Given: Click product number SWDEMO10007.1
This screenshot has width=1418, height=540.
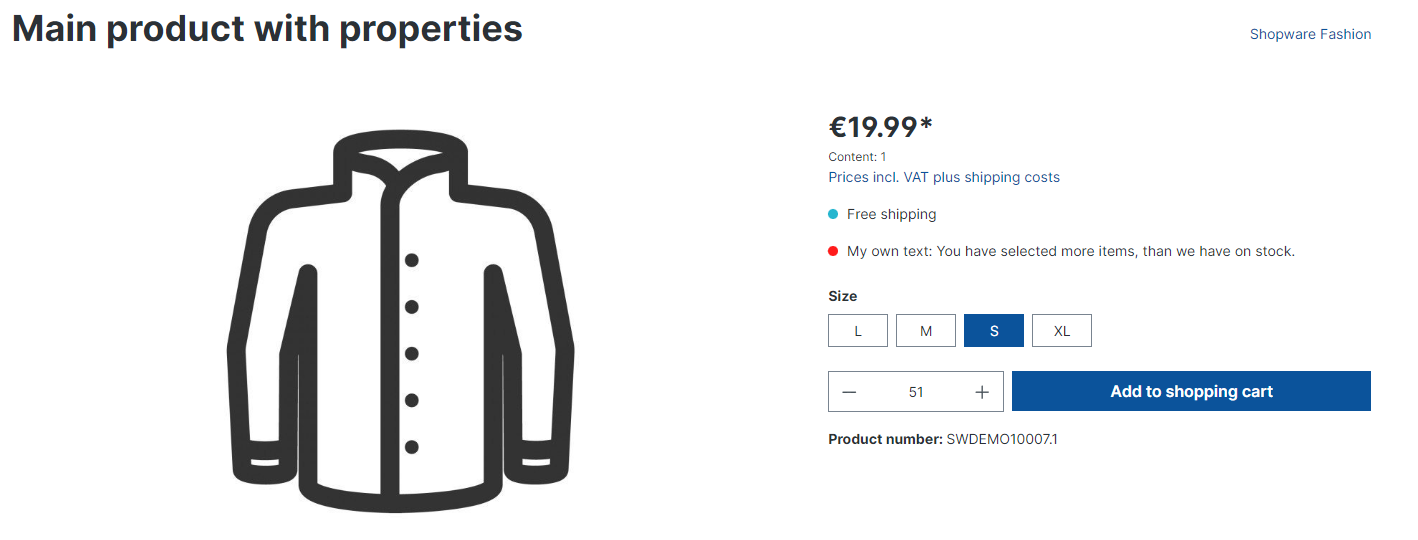Looking at the screenshot, I should click(x=1002, y=439).
